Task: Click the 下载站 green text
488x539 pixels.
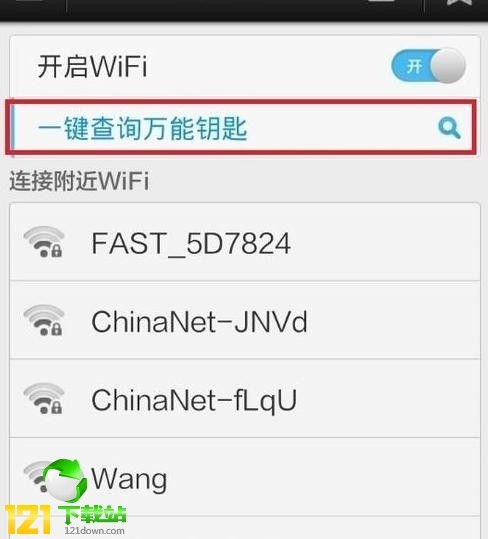Action: (92, 515)
